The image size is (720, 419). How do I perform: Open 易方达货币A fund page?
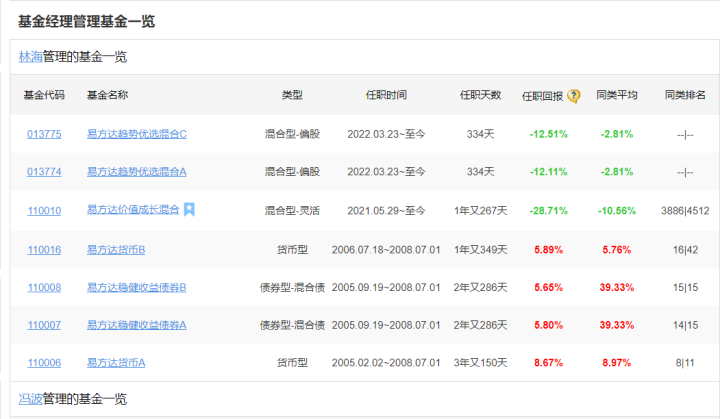[116, 363]
